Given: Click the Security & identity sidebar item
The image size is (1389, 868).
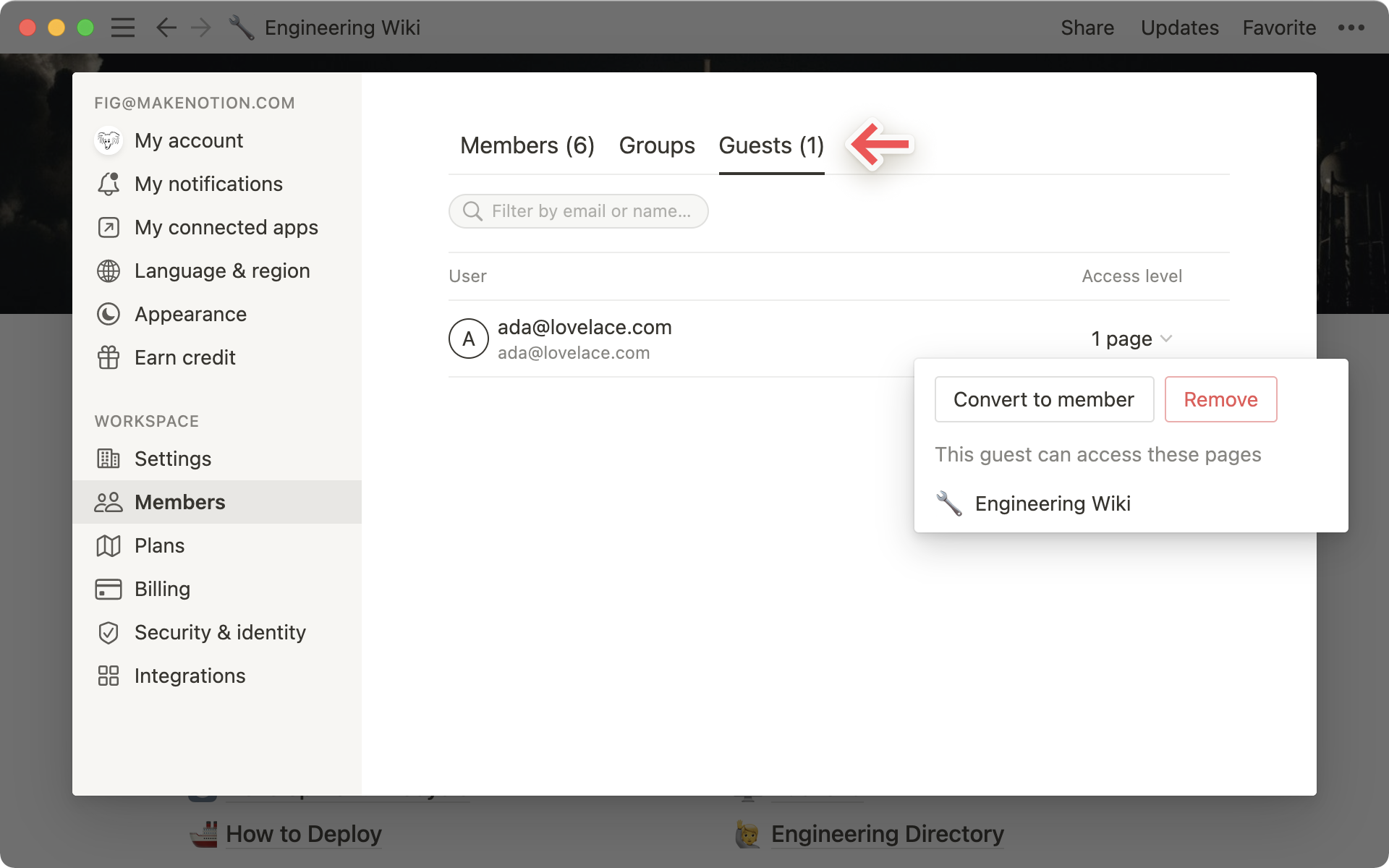Looking at the screenshot, I should coord(220,631).
